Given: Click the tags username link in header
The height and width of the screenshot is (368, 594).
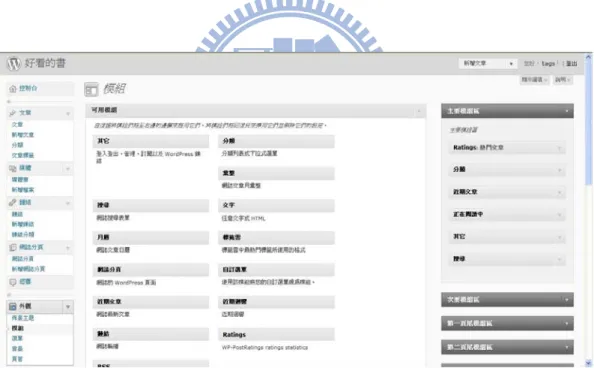Looking at the screenshot, I should pos(548,64).
